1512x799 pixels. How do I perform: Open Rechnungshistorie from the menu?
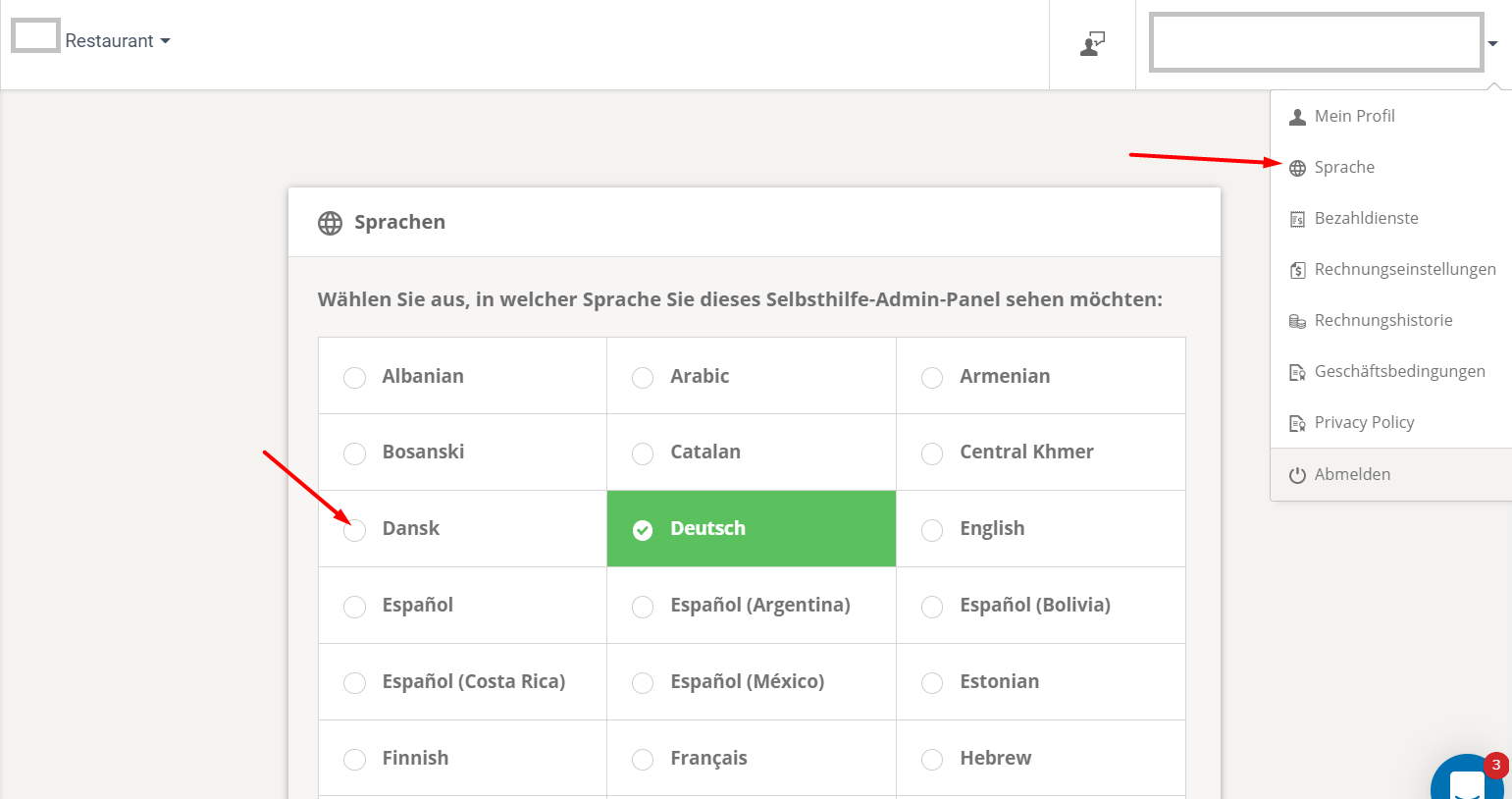[x=1382, y=320]
